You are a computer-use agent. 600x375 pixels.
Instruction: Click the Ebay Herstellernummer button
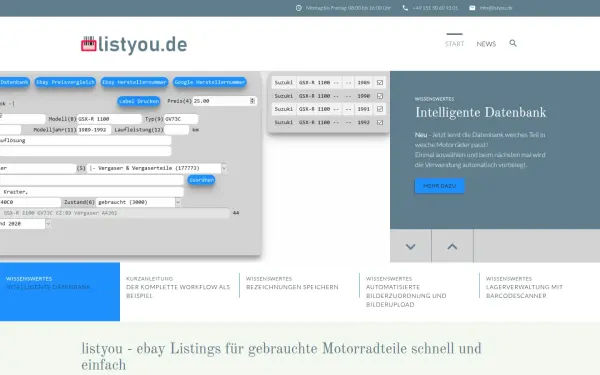[134, 82]
